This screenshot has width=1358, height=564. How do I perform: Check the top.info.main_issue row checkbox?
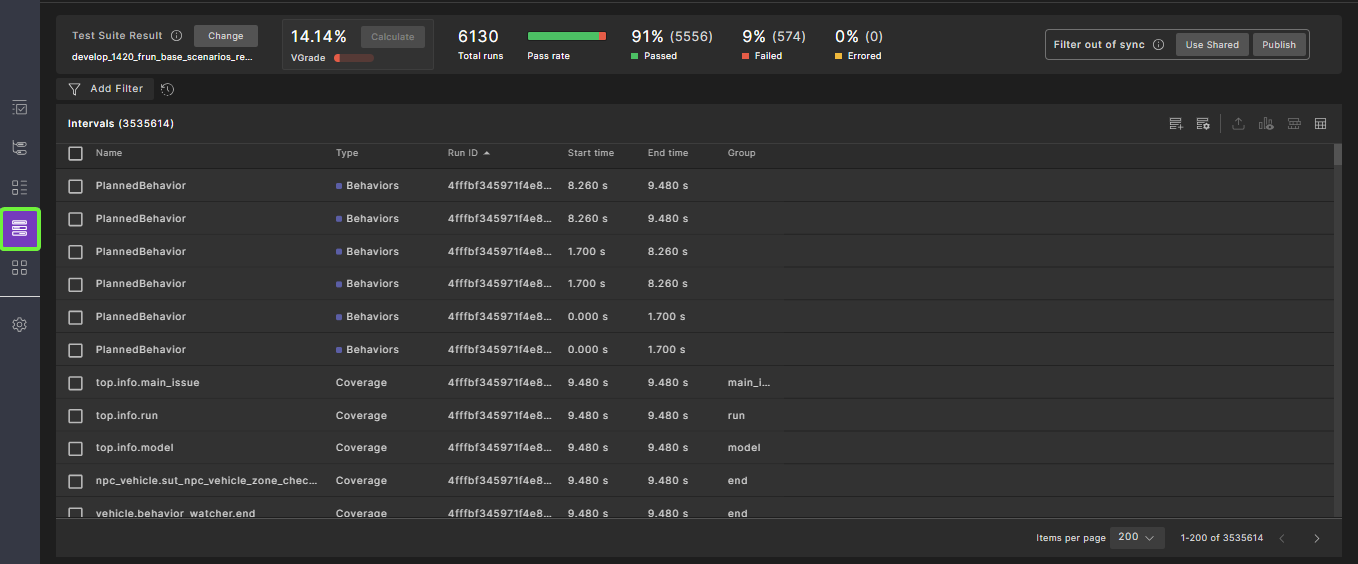tap(76, 383)
